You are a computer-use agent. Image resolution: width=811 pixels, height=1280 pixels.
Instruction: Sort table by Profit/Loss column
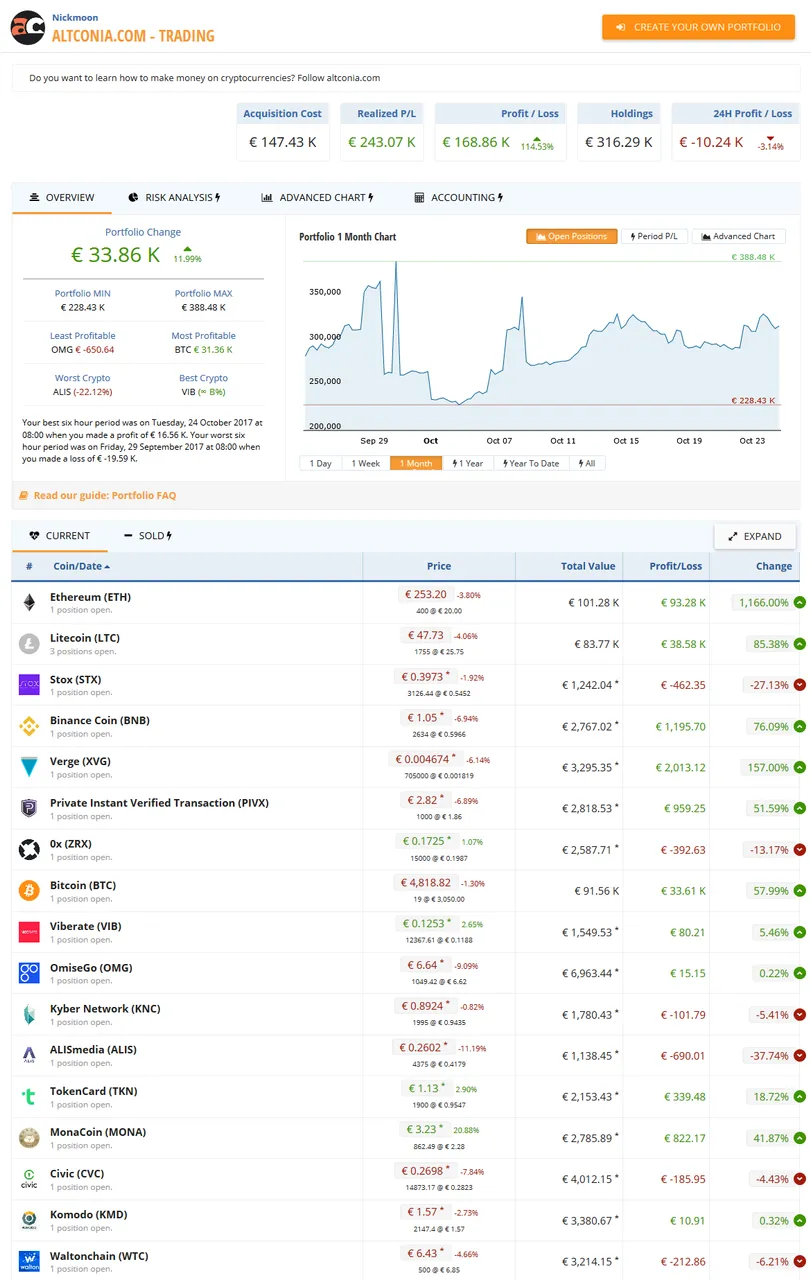pos(676,566)
